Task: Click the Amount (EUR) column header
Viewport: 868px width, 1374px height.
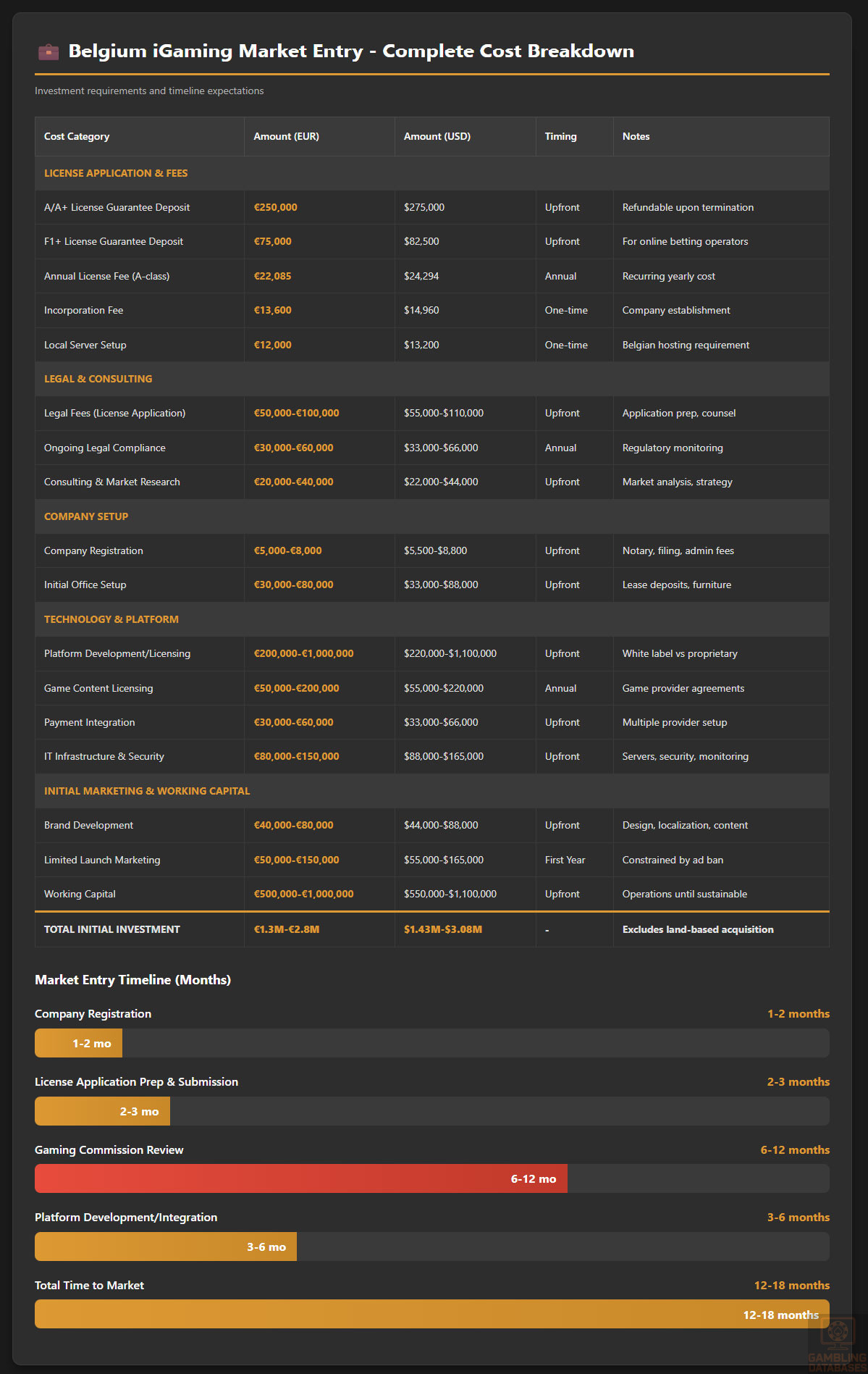Action: pos(286,136)
